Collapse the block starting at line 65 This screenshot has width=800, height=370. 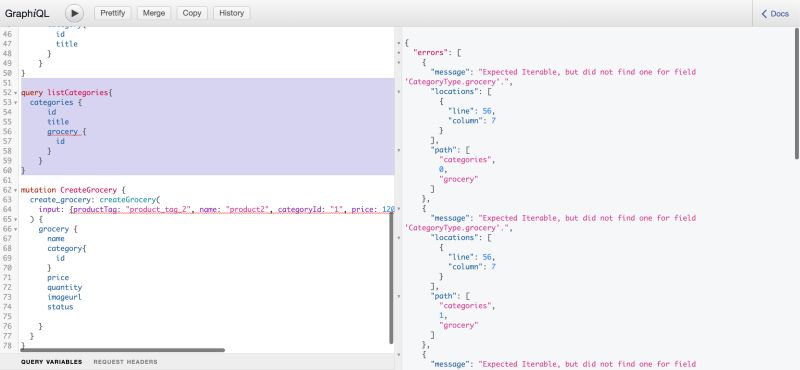[x=15, y=219]
